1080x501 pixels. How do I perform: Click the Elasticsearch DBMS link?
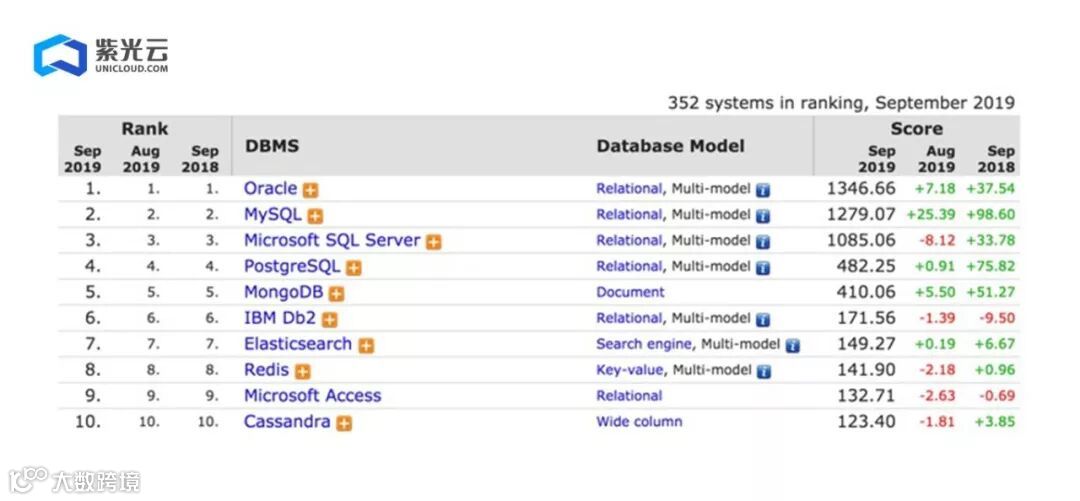coord(297,344)
